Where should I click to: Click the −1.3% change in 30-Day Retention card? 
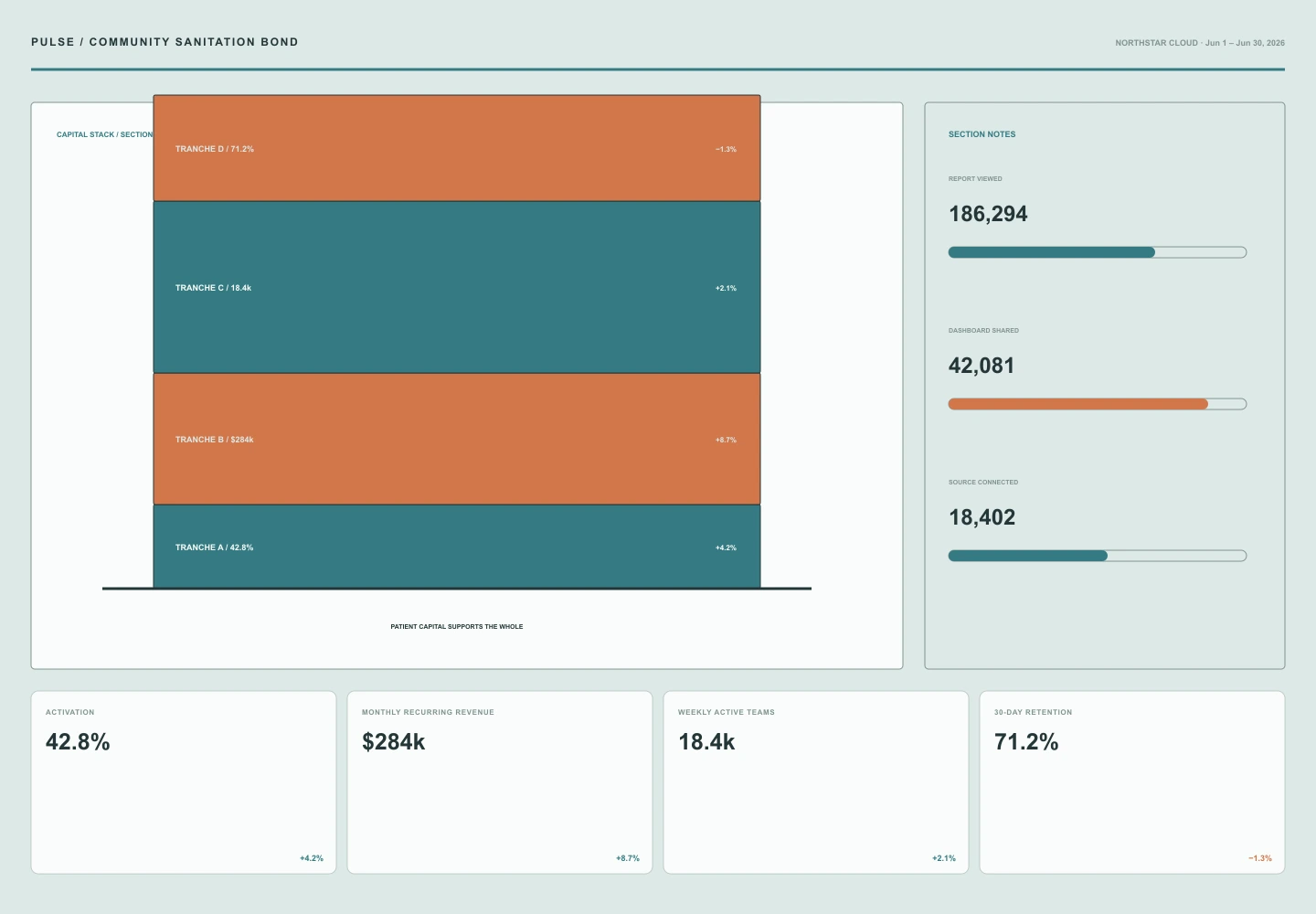tap(1260, 858)
